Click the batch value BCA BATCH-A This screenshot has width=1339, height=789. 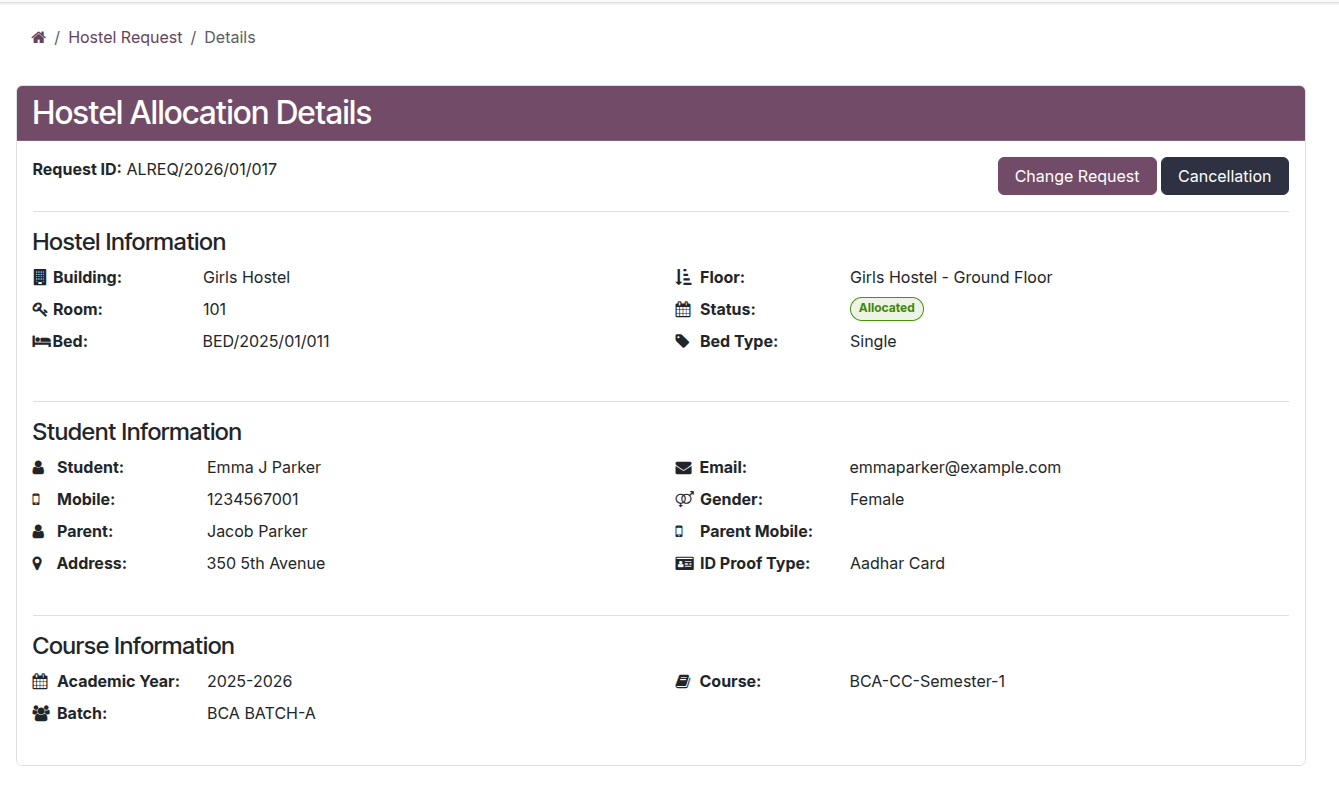[x=261, y=714]
